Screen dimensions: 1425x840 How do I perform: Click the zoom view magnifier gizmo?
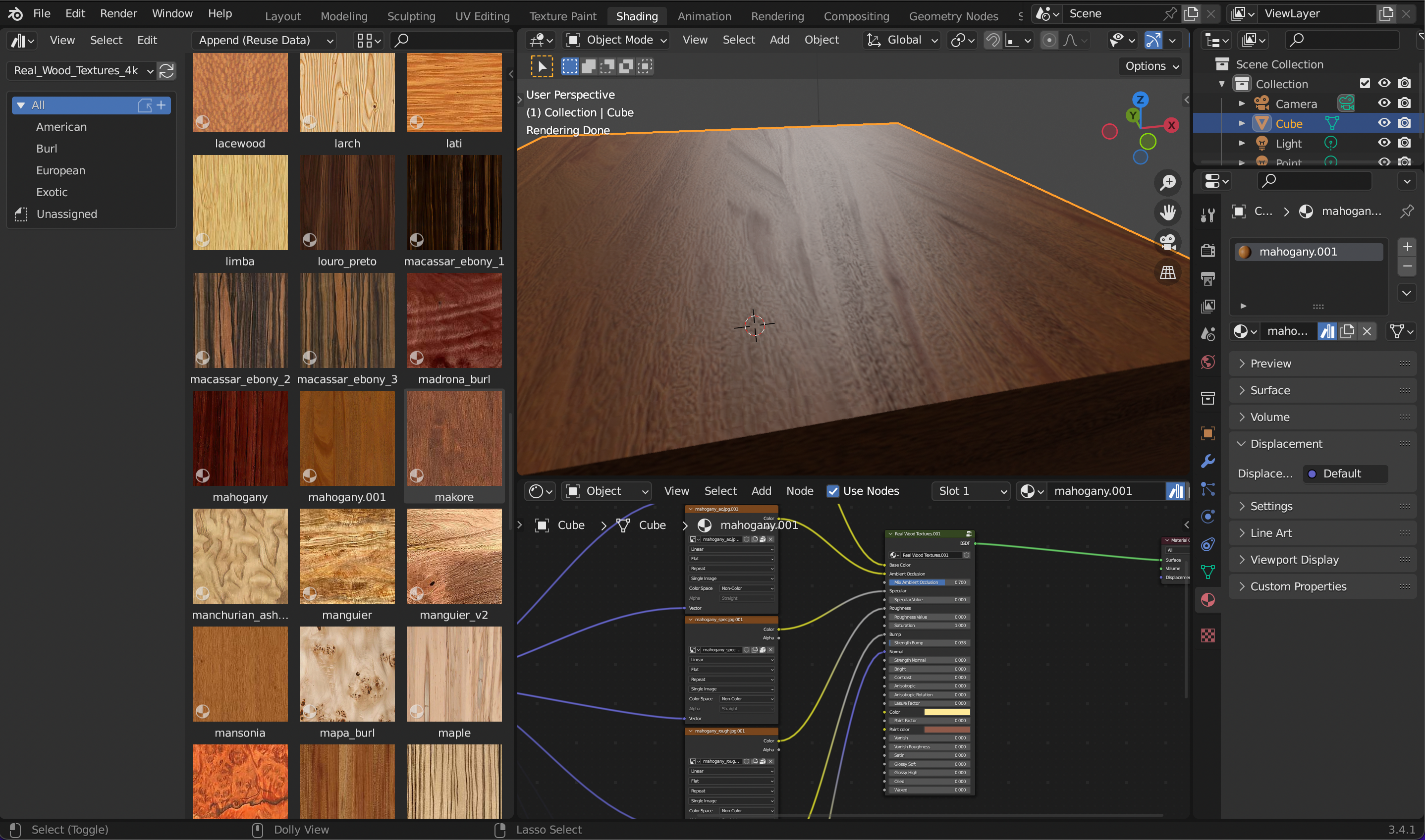(1167, 183)
